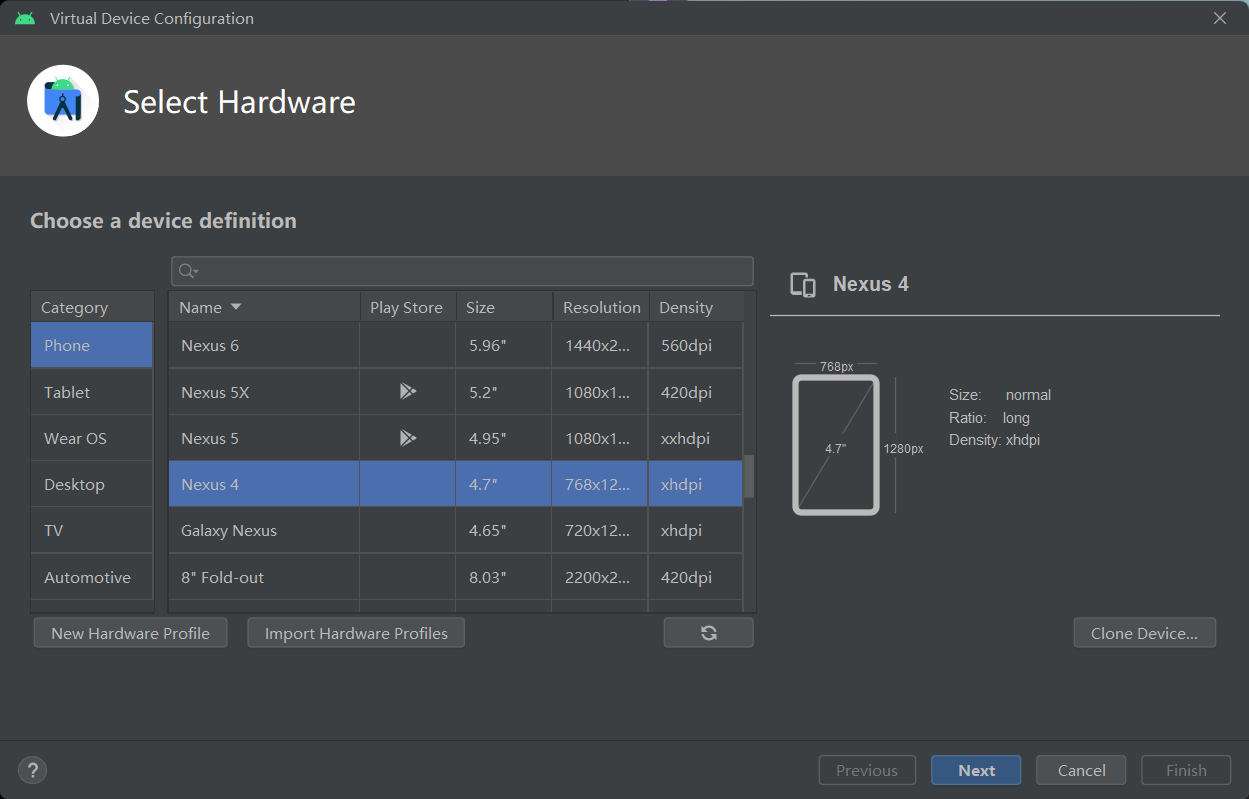Click the Play Store icon for Nexus 5
This screenshot has height=799, width=1249.
point(407,438)
